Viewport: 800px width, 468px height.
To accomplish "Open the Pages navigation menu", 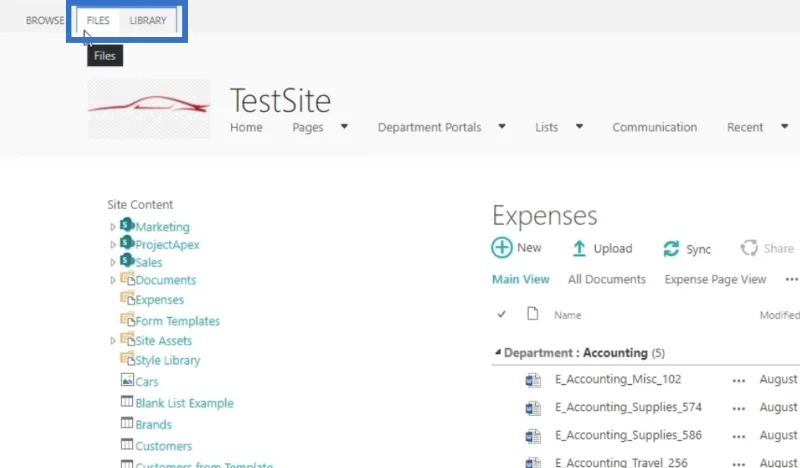I will point(308,128).
